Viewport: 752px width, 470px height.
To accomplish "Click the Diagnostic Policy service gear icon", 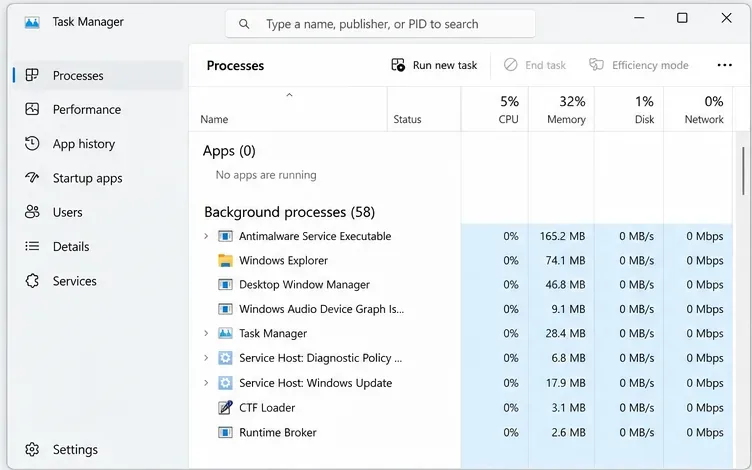I will [225, 358].
